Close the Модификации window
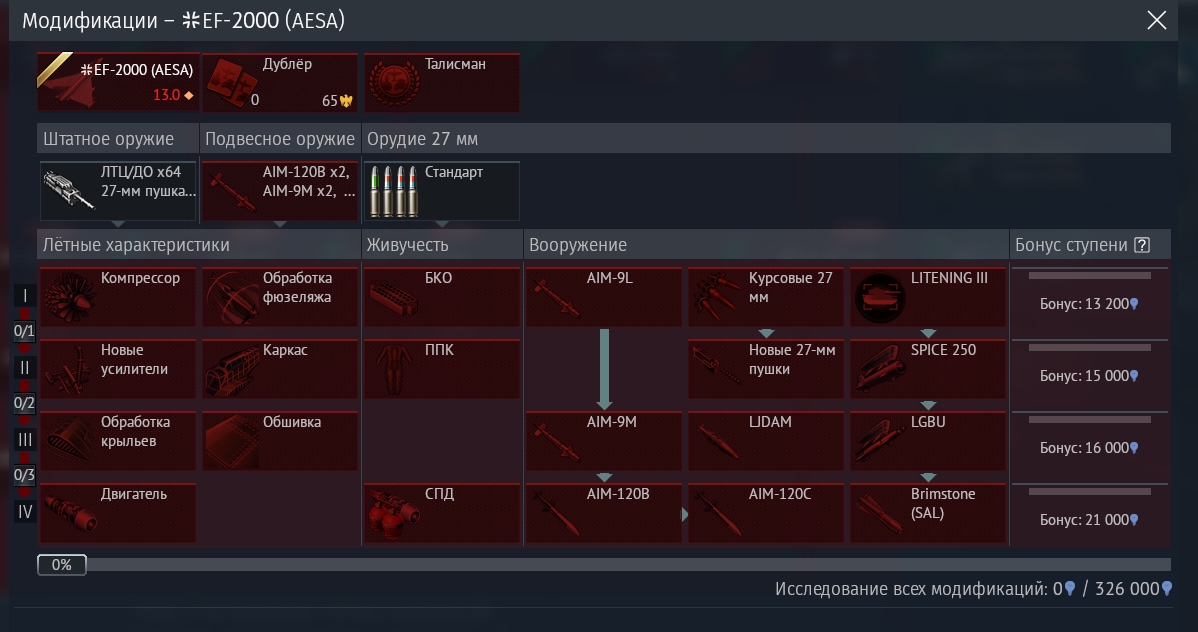 coord(1157,20)
